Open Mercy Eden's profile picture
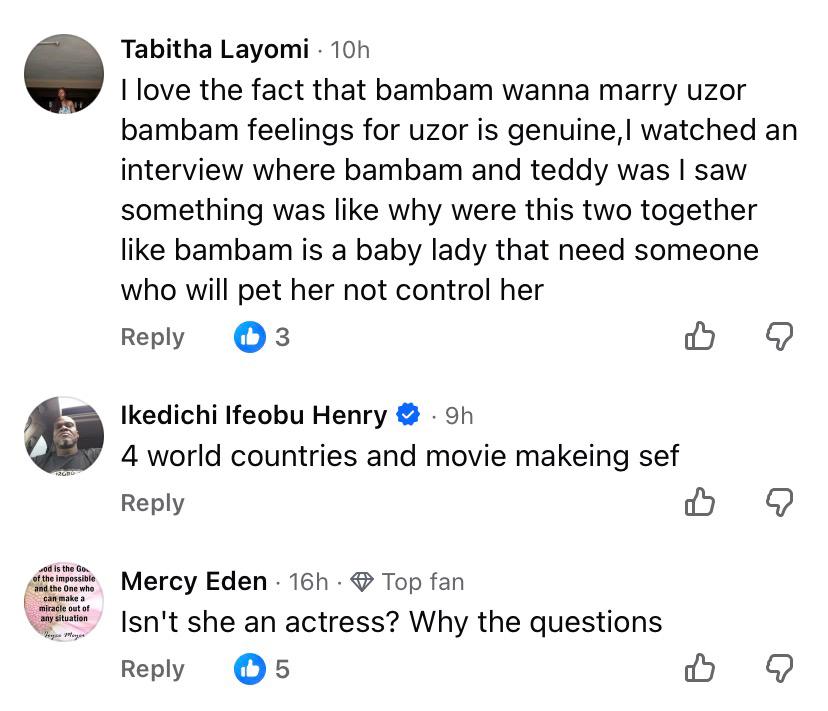The width and height of the screenshot is (828, 711). coord(64,602)
